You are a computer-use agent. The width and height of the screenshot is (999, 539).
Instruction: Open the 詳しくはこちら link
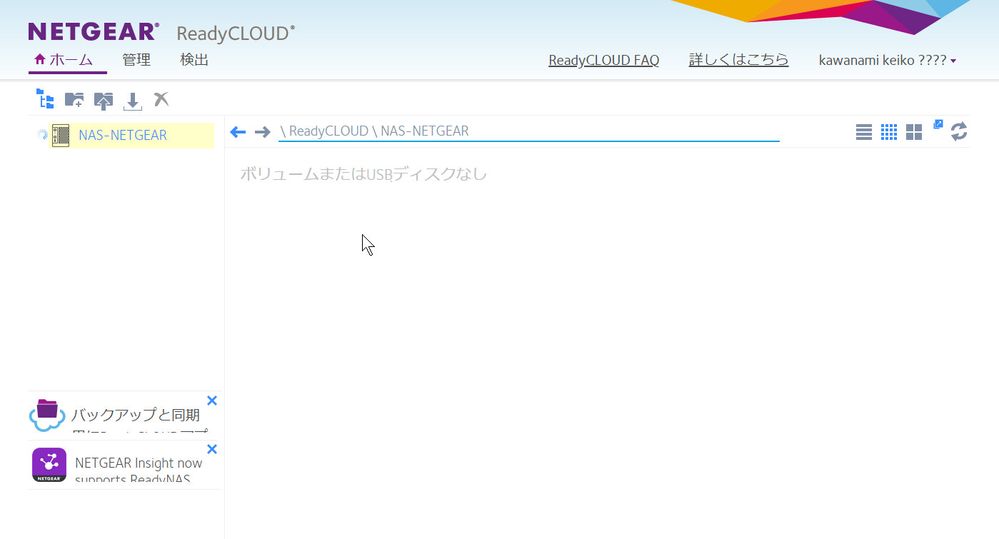coord(738,60)
